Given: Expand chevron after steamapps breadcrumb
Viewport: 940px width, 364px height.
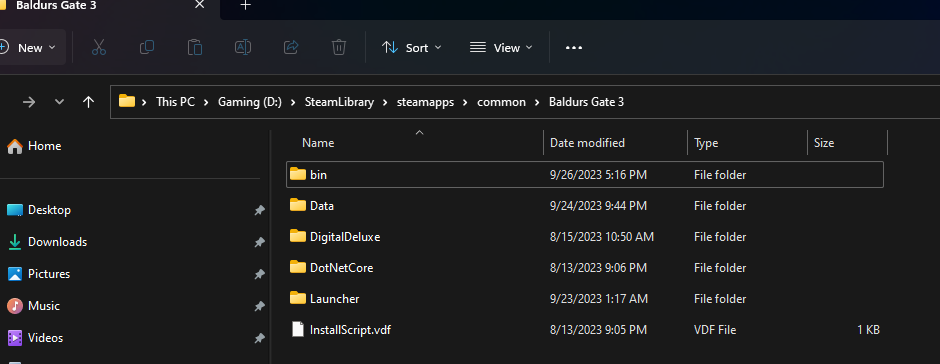Looking at the screenshot, I should pos(465,103).
